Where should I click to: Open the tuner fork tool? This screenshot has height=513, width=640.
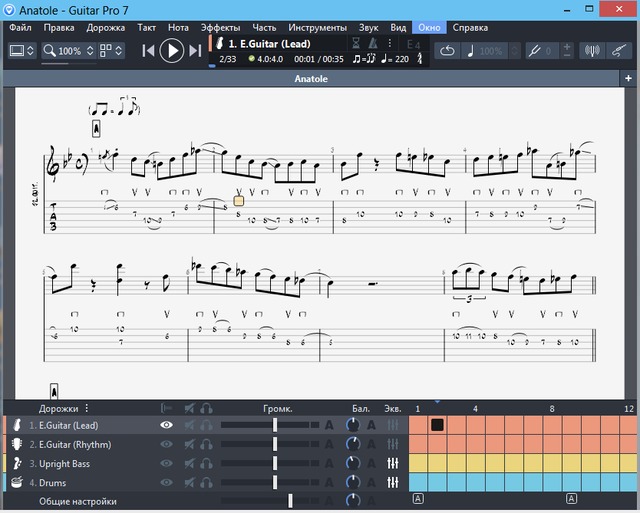pos(535,50)
